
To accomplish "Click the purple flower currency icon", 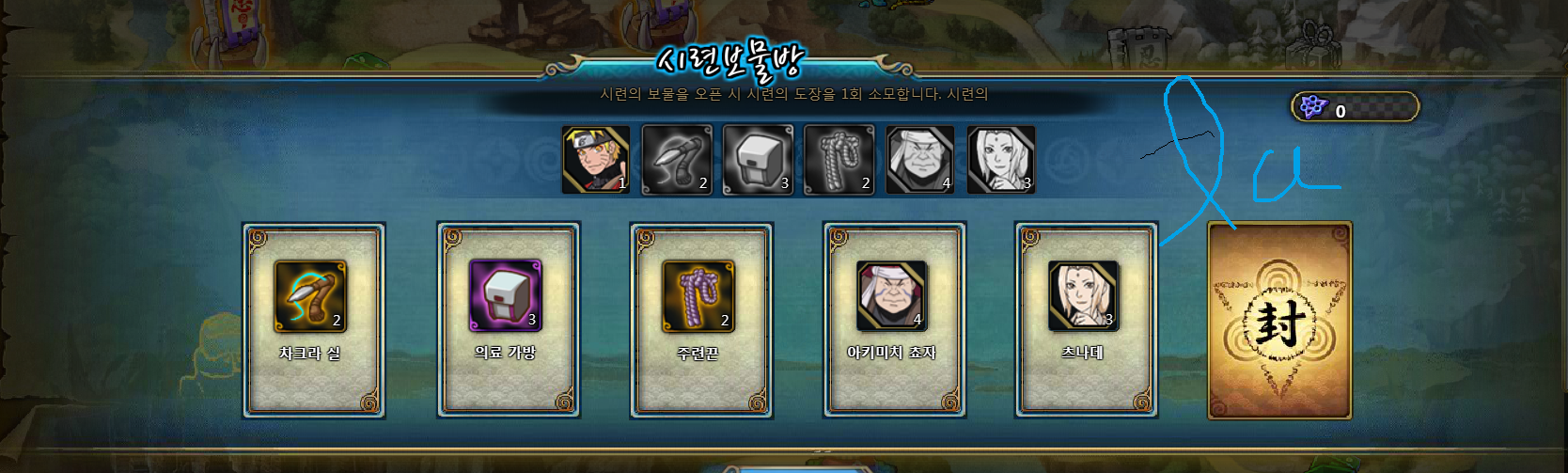I will tap(1312, 107).
